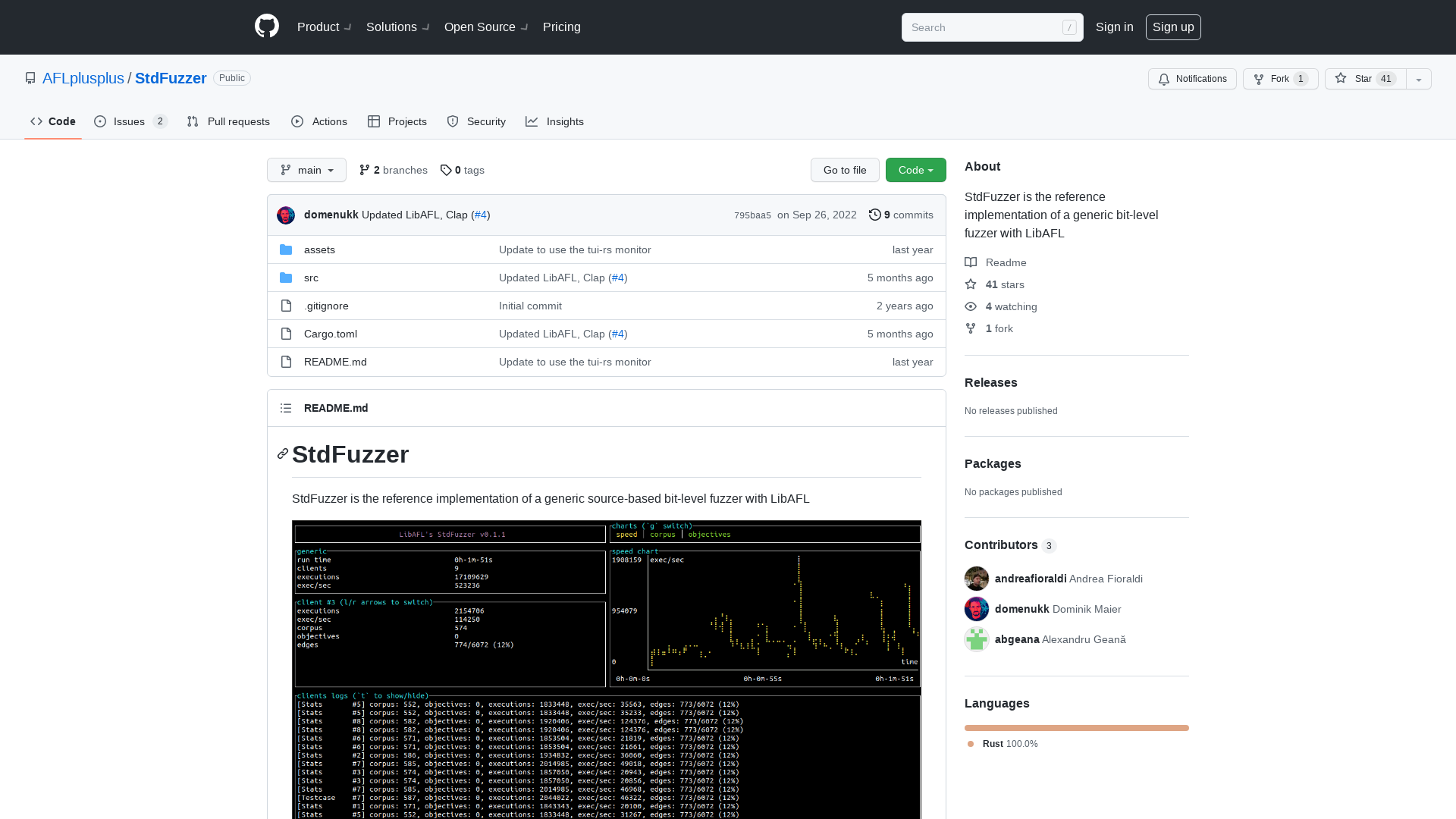Click the 41 stars link
The width and height of the screenshot is (1456, 819).
coord(994,284)
